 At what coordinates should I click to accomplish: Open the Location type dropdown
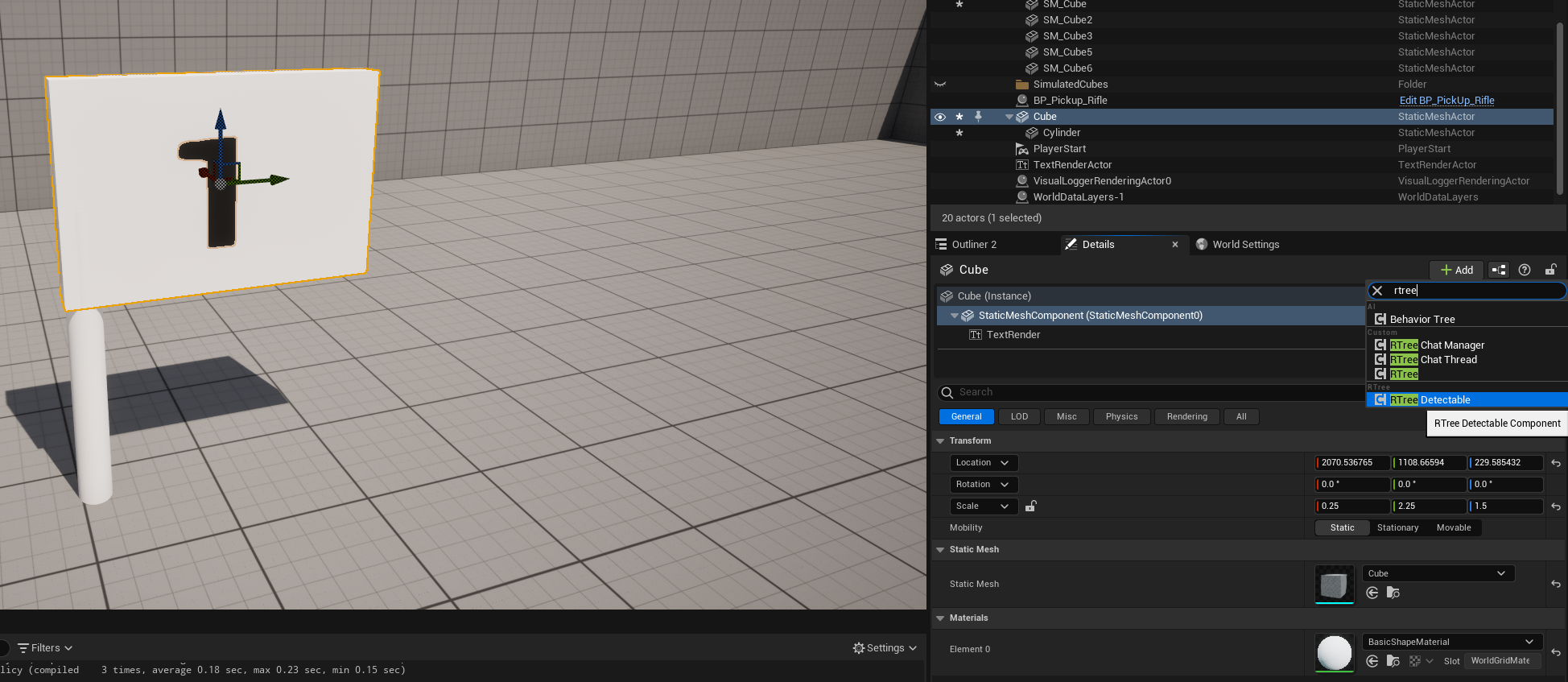coord(984,463)
